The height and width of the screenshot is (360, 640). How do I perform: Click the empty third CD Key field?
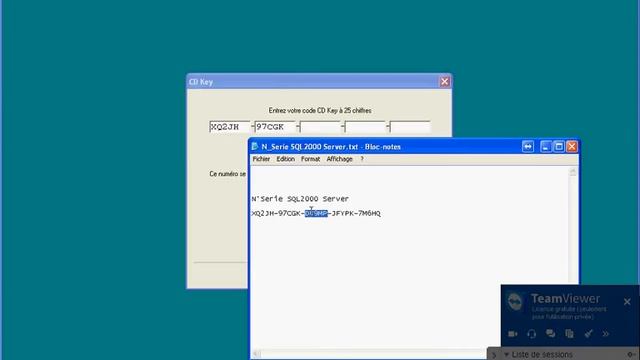320,127
